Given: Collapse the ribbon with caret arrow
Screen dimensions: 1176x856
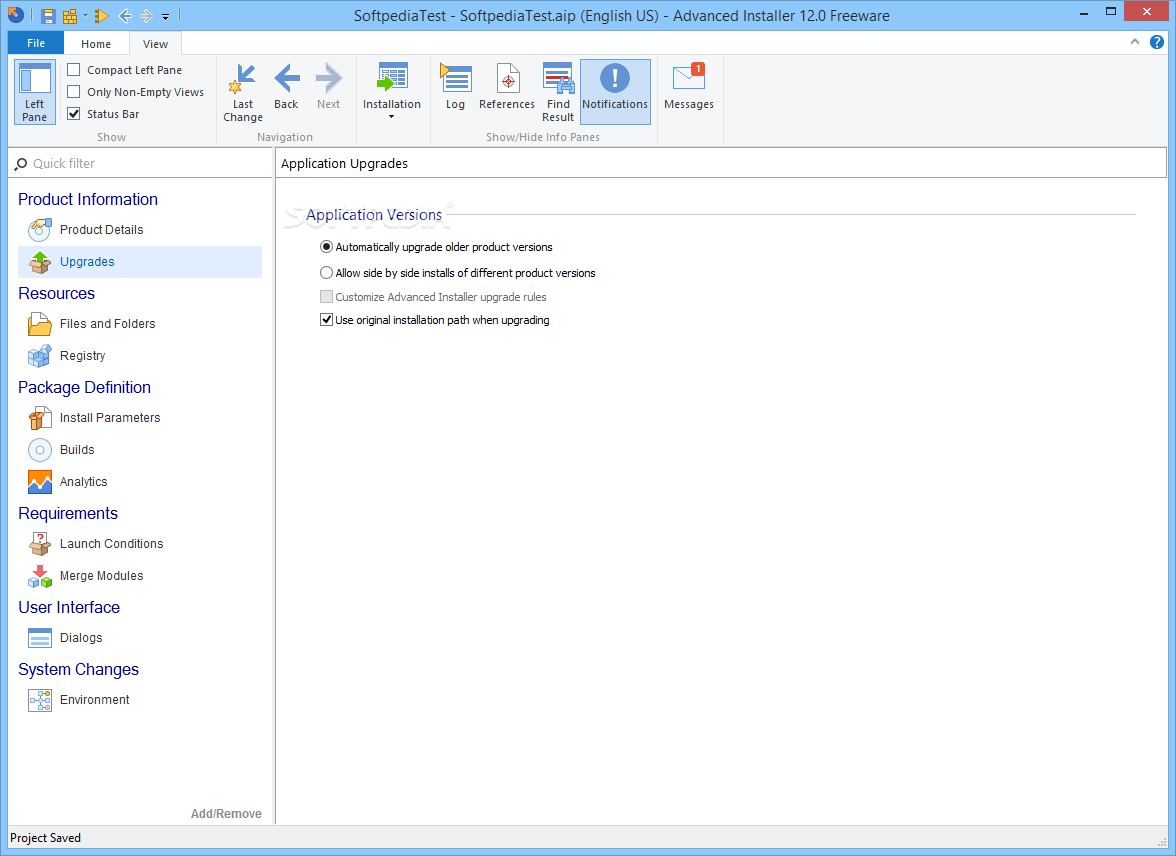Looking at the screenshot, I should [1135, 42].
